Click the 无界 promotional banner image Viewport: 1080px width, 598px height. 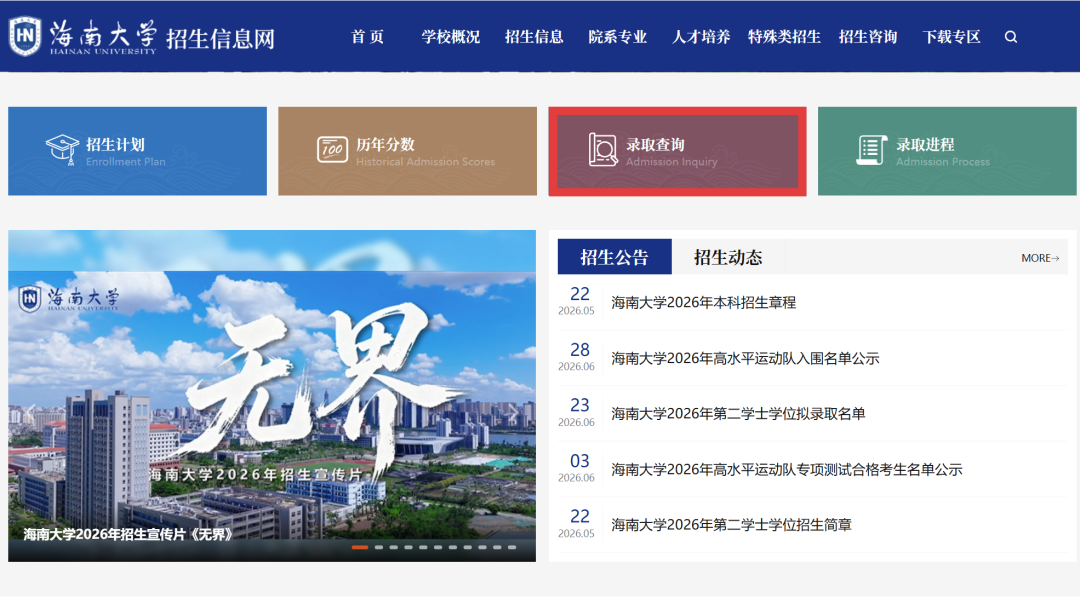[x=271, y=395]
